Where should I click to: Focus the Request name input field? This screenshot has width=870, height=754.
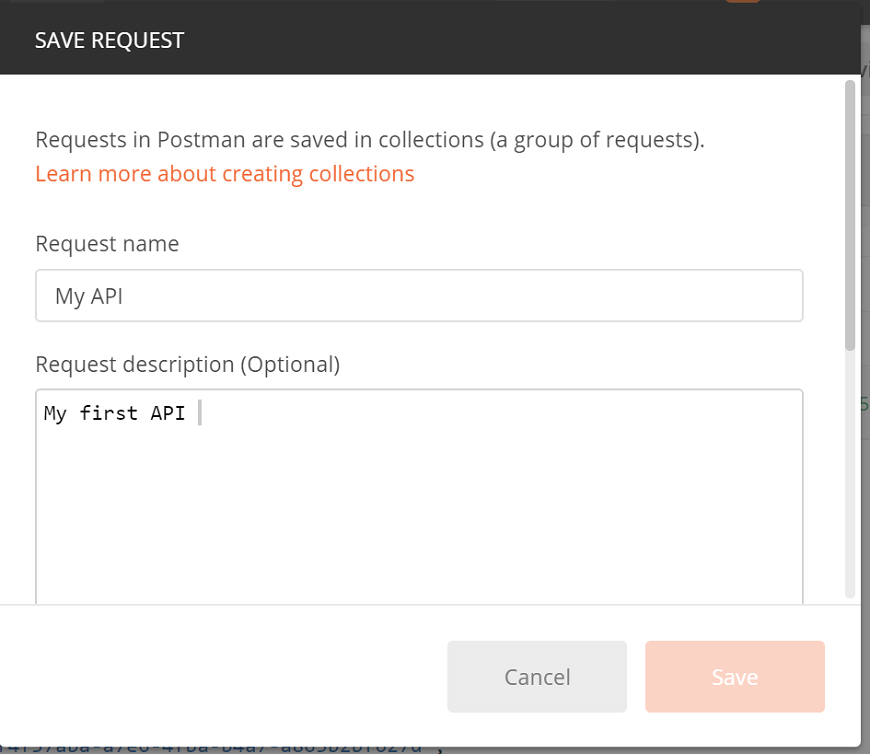point(419,296)
